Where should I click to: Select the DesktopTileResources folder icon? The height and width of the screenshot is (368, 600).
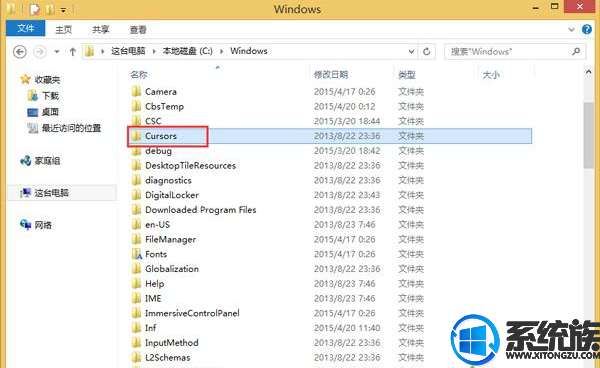136,165
